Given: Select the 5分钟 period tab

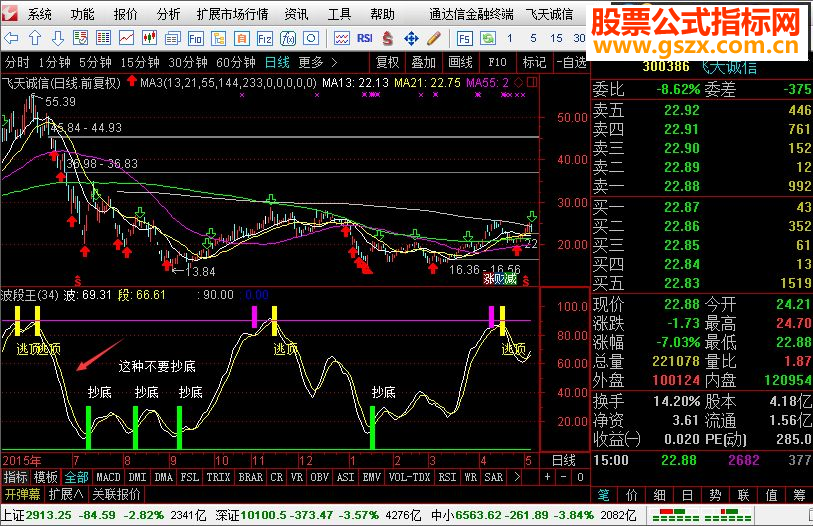Looking at the screenshot, I should tap(95, 63).
